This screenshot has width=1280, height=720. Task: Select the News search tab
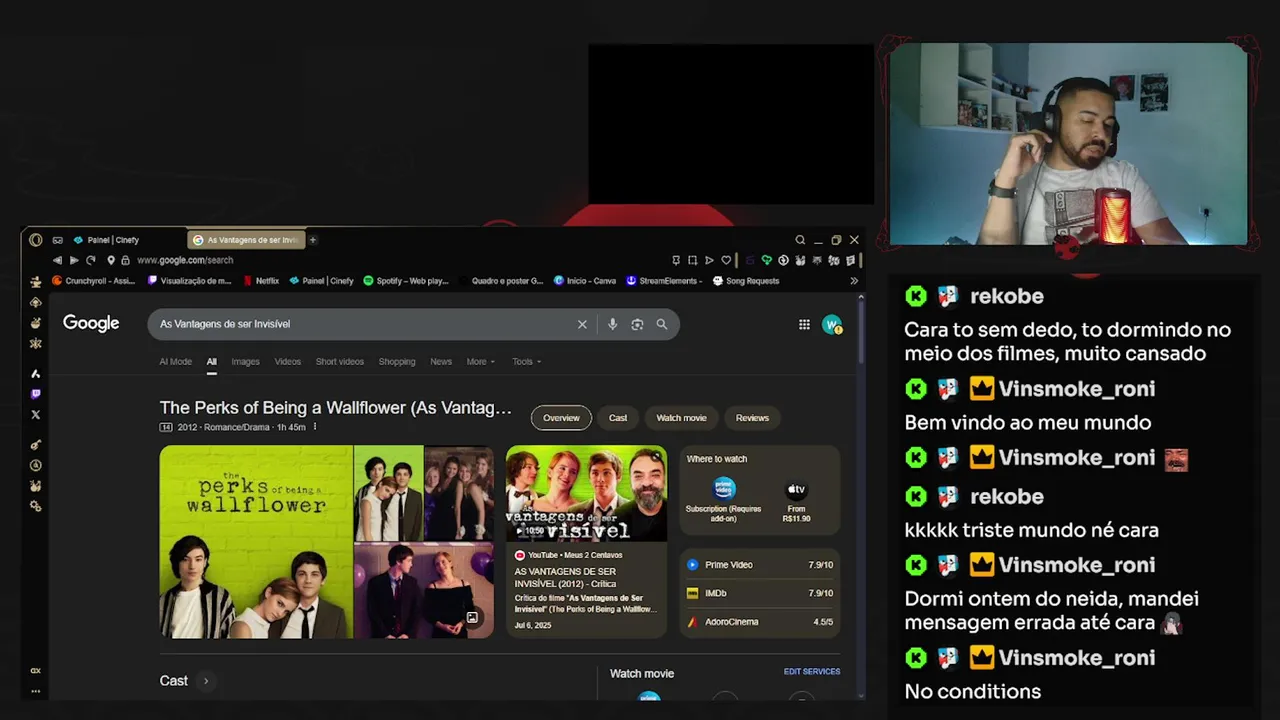tap(441, 362)
